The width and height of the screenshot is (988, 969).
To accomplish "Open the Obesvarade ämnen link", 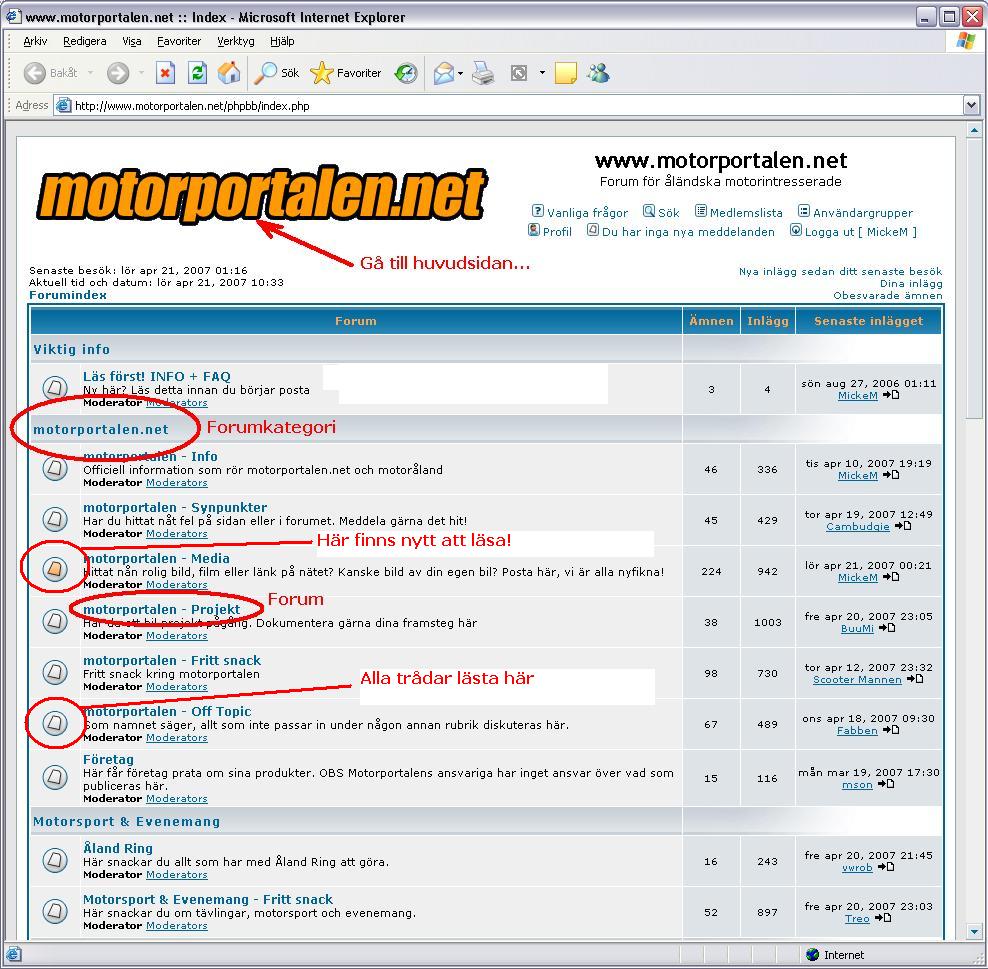I will 888,295.
